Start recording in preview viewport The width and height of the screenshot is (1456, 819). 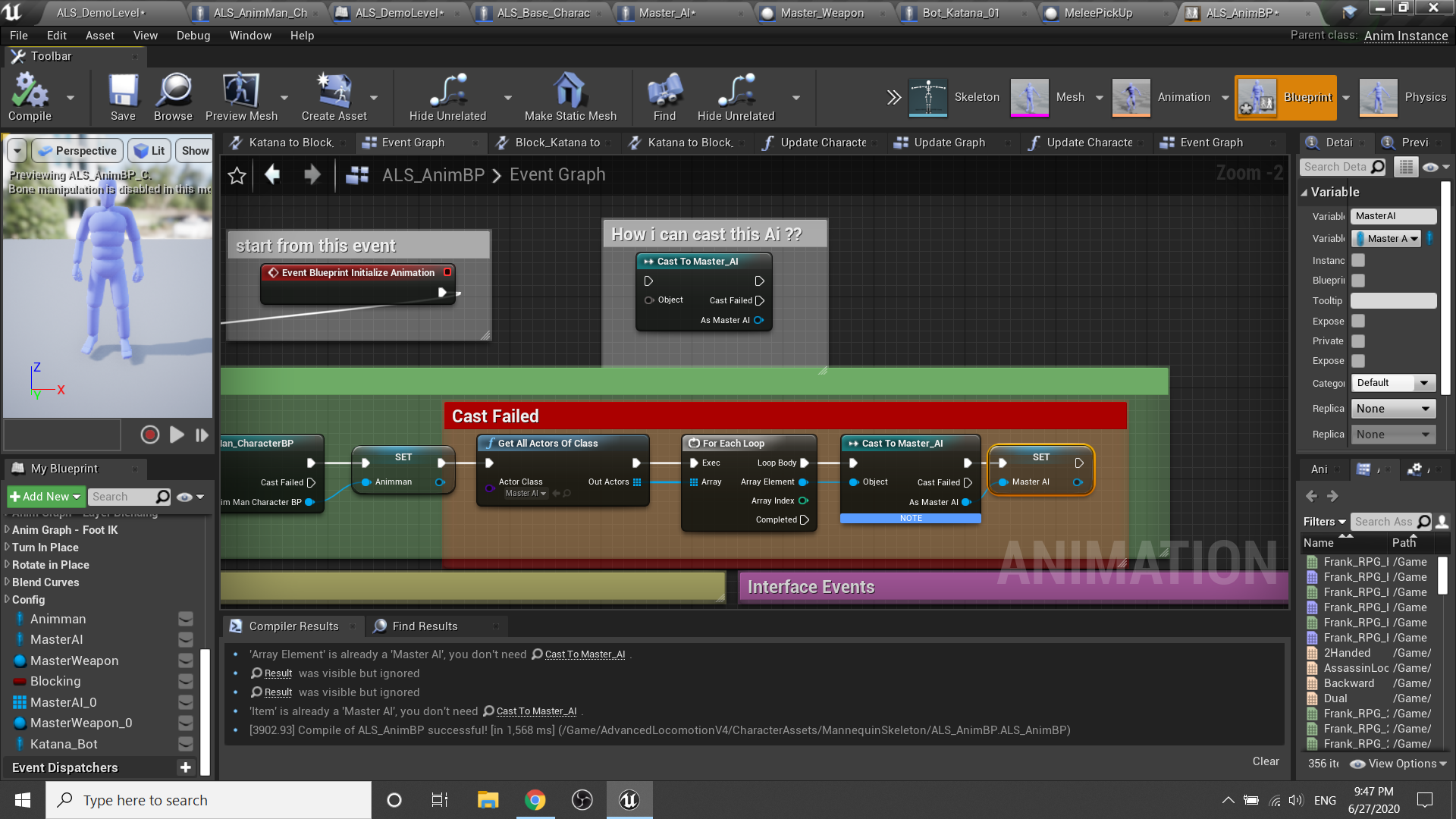tap(149, 435)
